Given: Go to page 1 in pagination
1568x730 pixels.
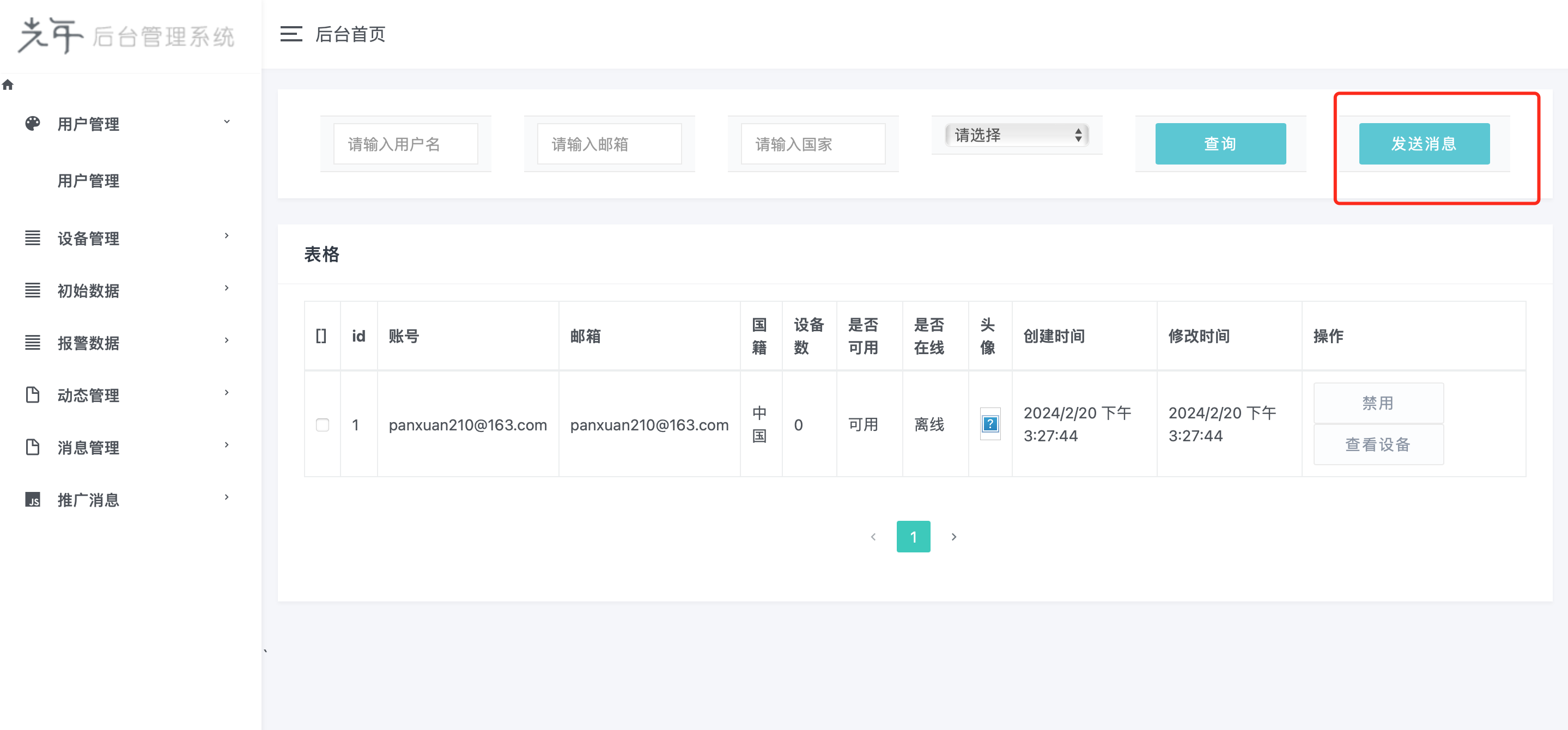Looking at the screenshot, I should (913, 537).
